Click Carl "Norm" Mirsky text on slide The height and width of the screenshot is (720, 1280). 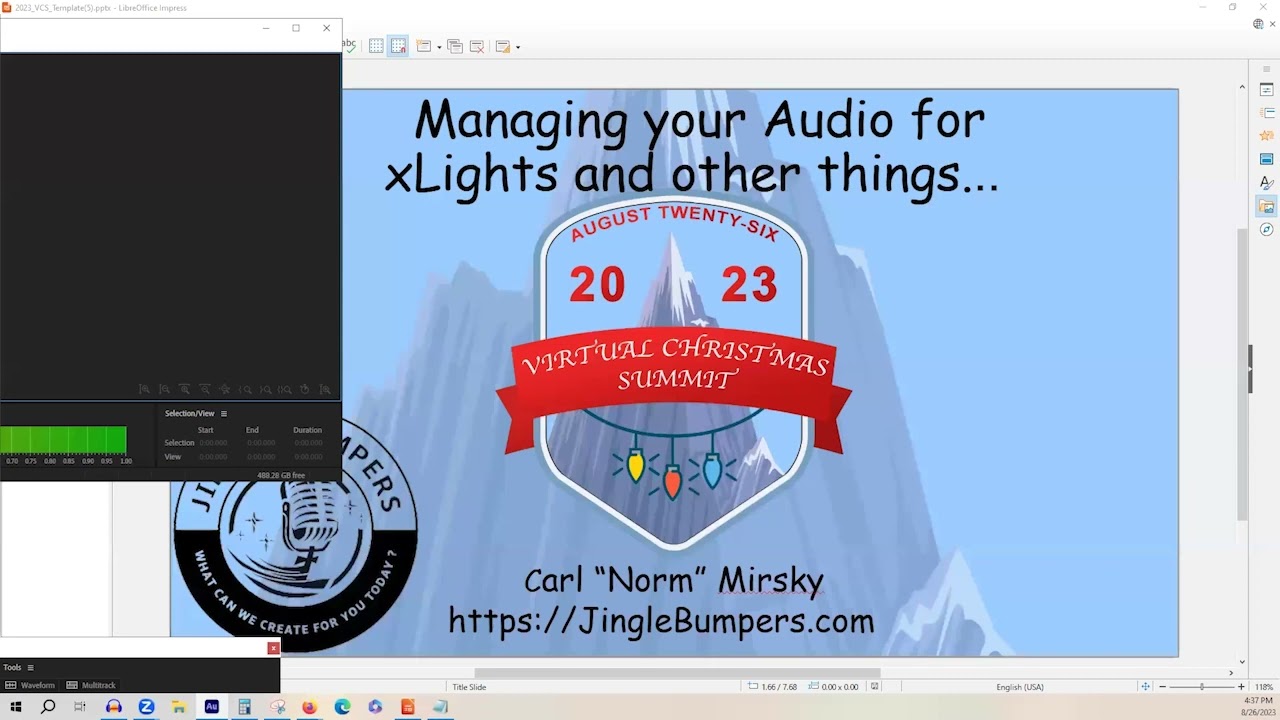pos(674,580)
